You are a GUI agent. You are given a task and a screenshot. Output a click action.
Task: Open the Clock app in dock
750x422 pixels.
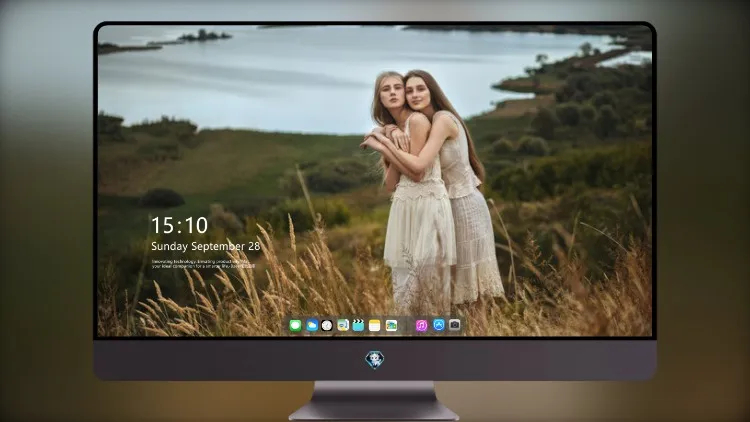(327, 326)
